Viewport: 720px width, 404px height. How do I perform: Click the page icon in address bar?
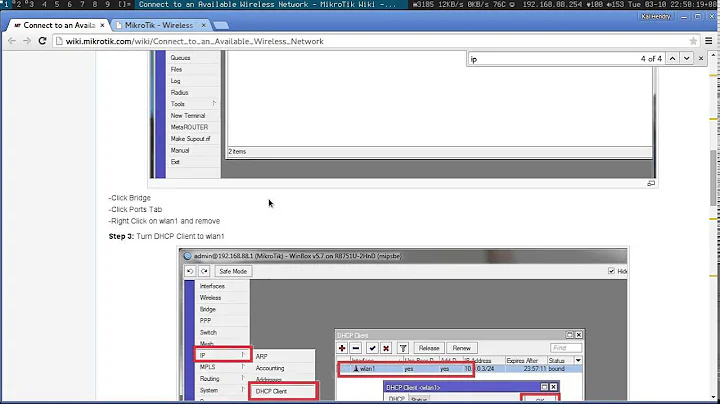59,41
